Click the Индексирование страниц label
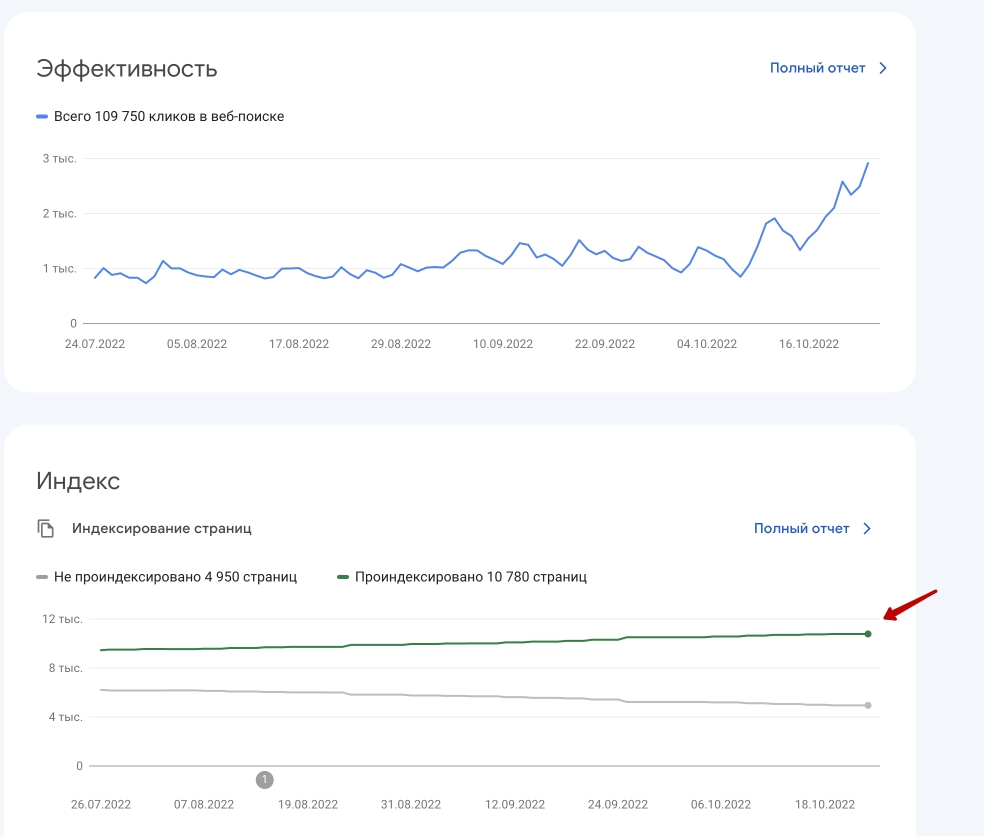Image resolution: width=984 pixels, height=836 pixels. click(161, 528)
